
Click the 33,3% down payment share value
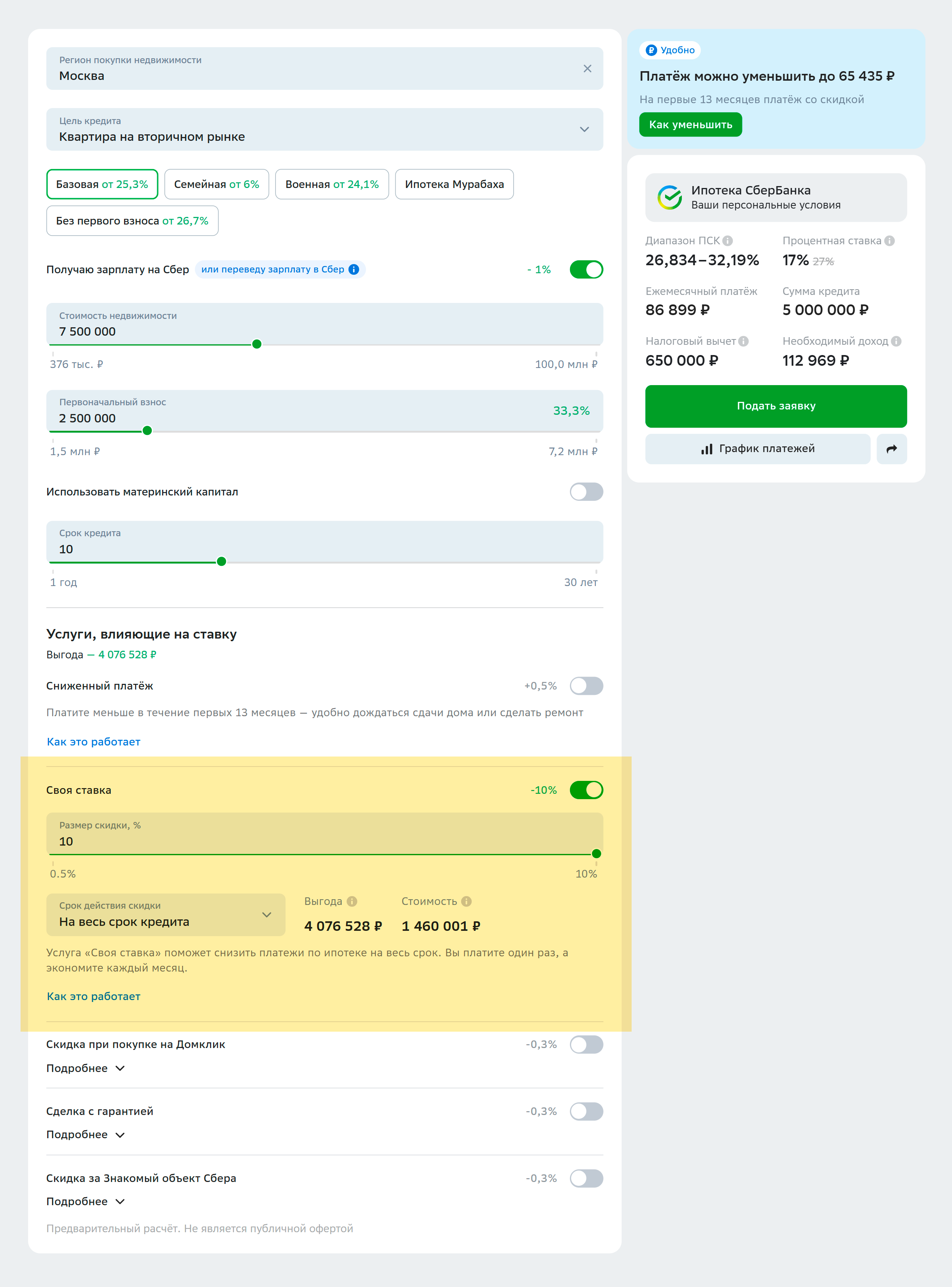(x=571, y=411)
